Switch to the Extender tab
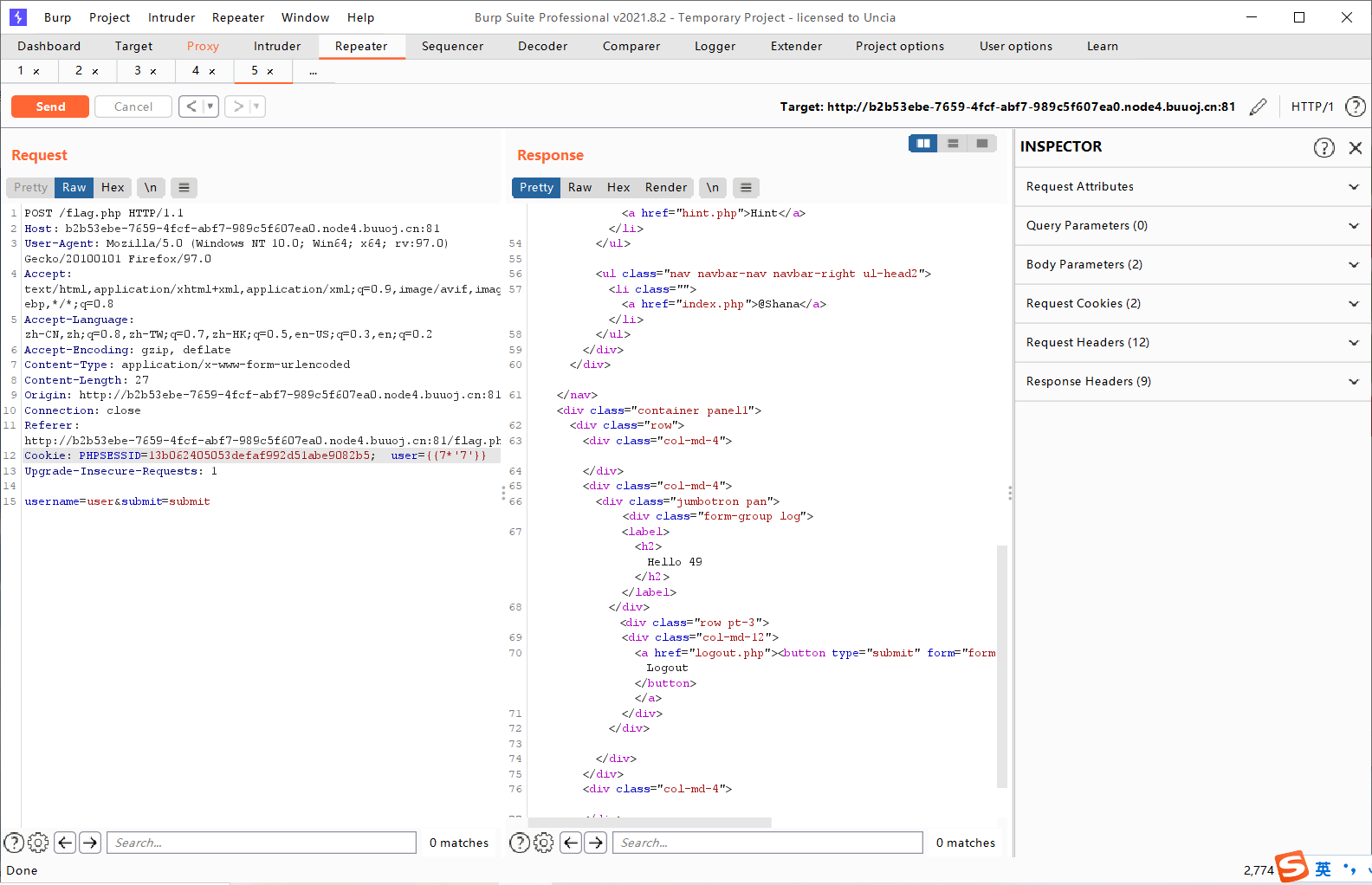 (797, 46)
